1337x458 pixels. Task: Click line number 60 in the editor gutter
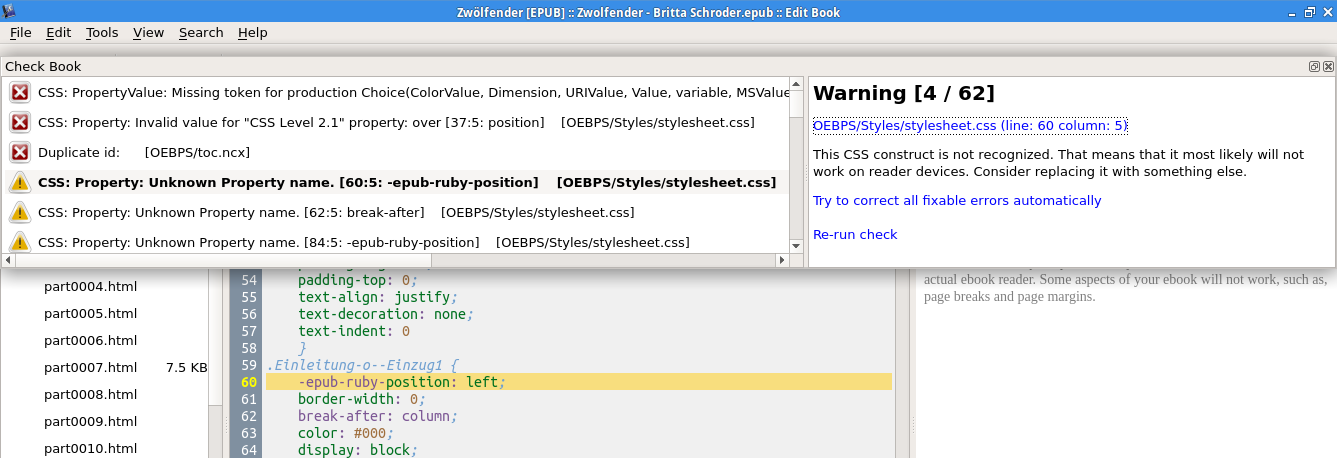[x=249, y=382]
